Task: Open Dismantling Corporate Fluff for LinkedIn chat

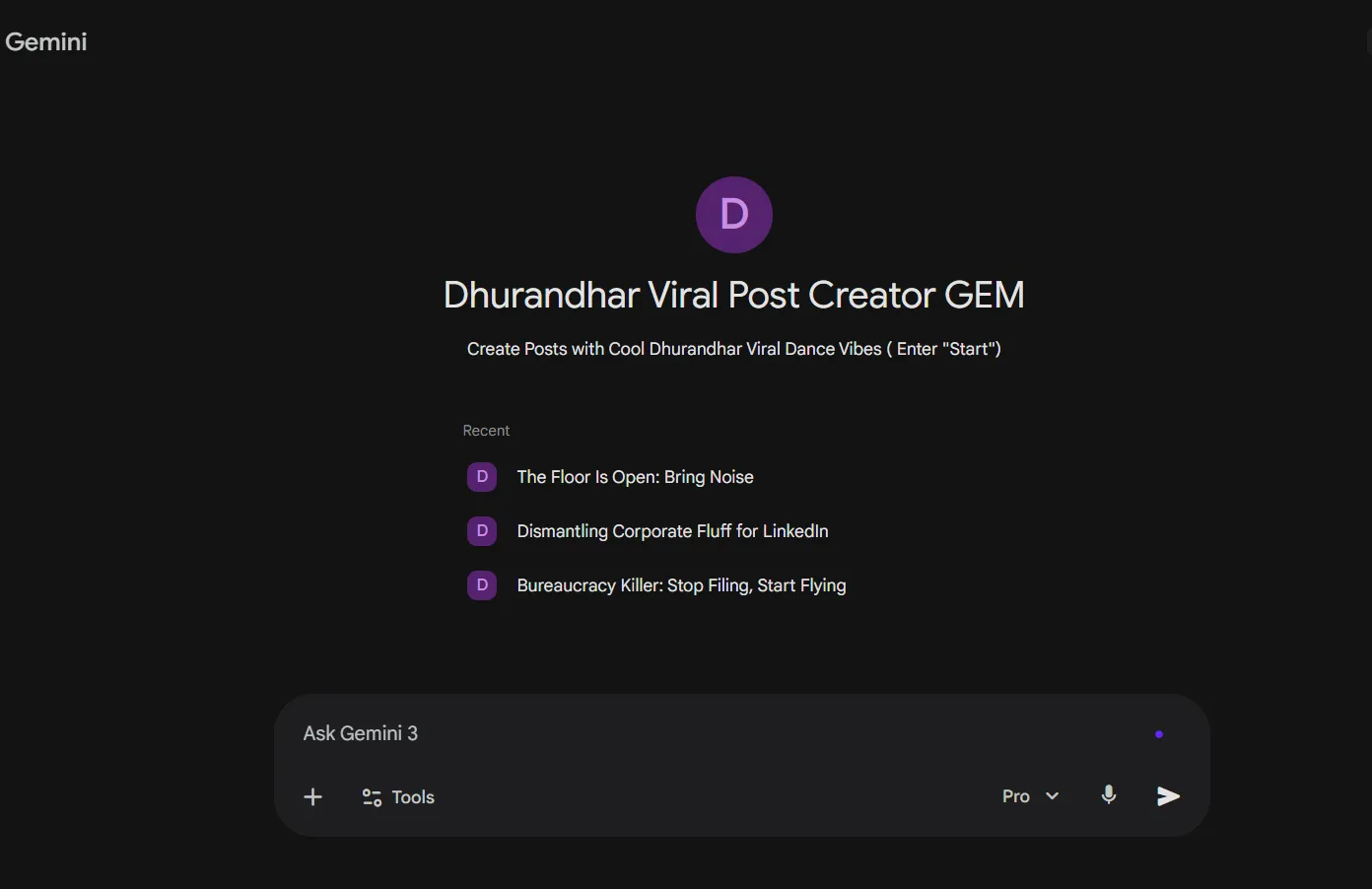Action: 672,531
